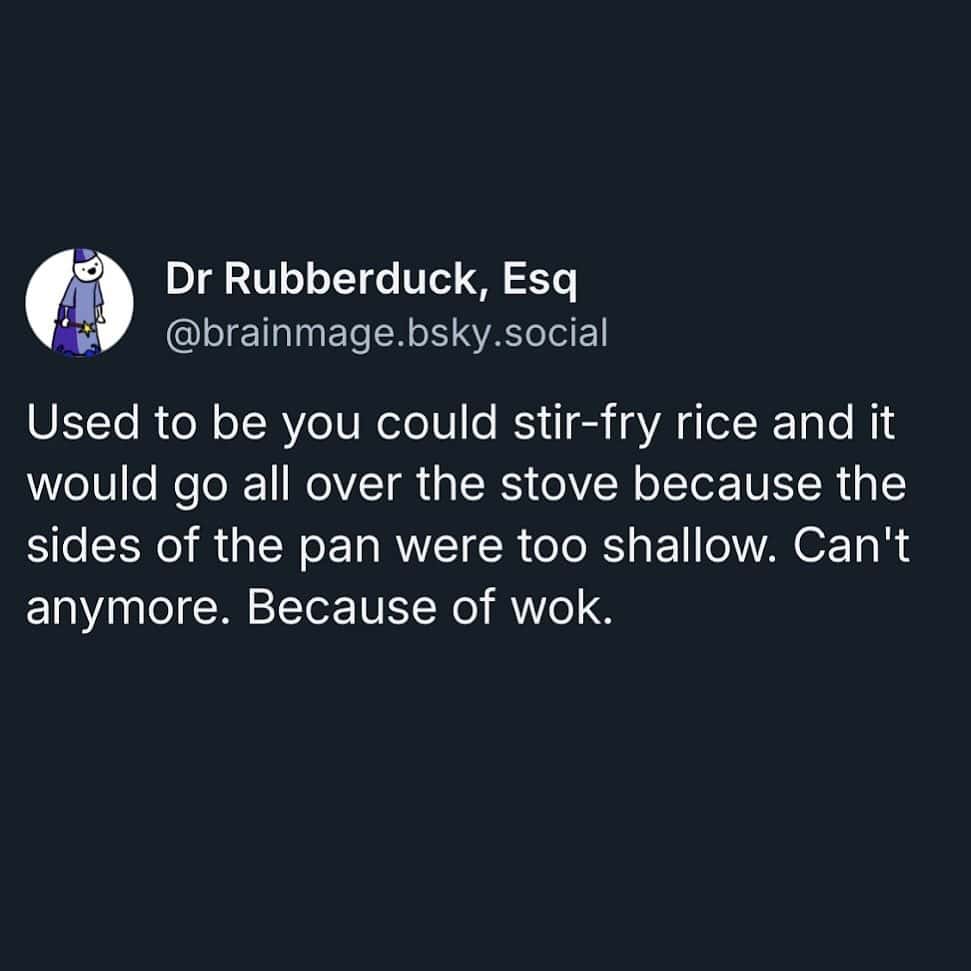
Task: Click the word "Esq" in display name
Action: (539, 281)
